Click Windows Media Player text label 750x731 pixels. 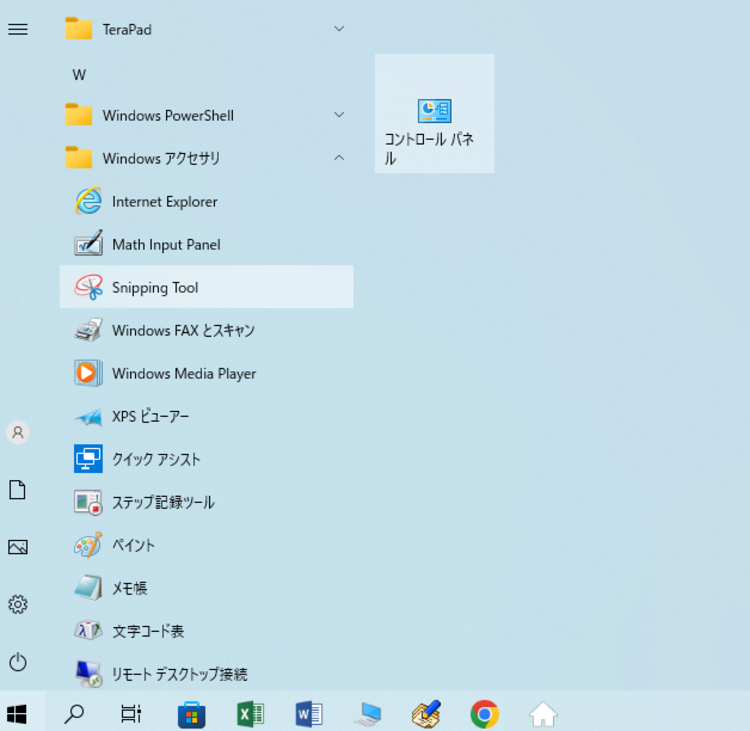184,374
